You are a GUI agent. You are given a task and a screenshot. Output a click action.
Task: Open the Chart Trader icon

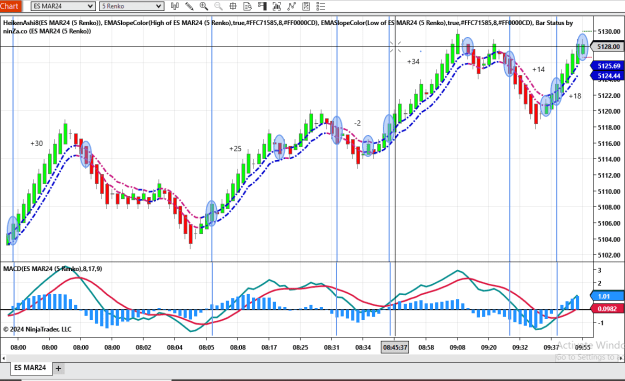coord(262,6)
